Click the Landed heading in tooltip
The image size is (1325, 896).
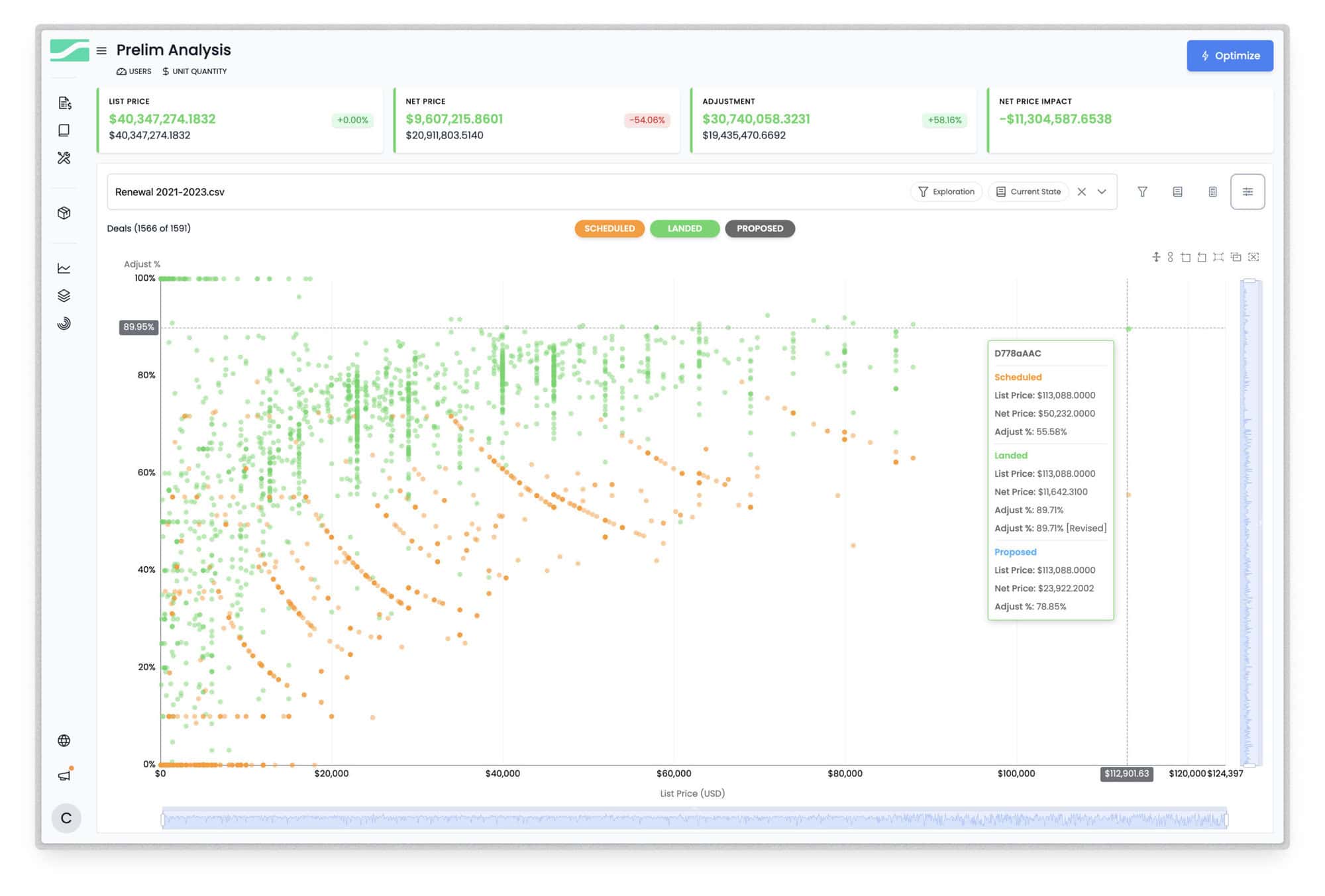1011,455
